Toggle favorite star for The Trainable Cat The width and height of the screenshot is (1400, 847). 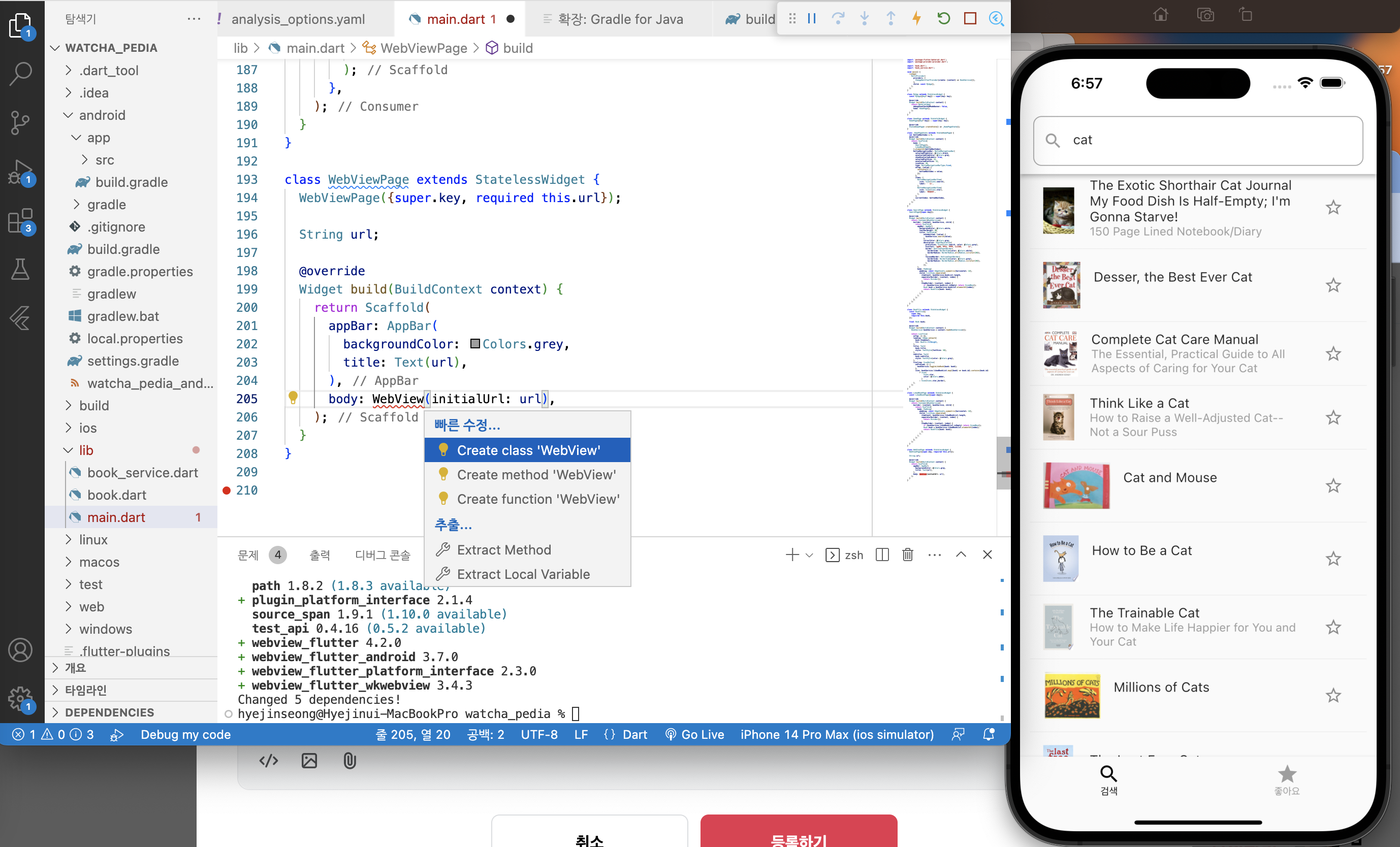1333,627
